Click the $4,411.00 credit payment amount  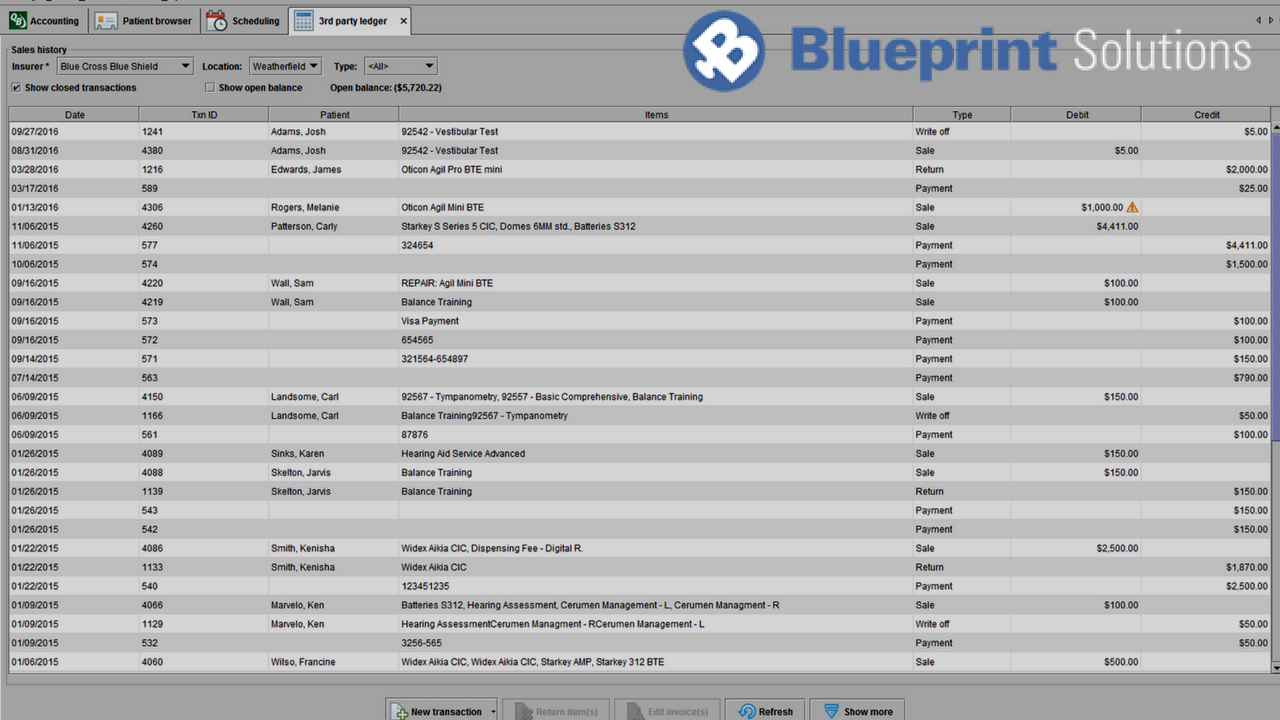pos(1246,246)
